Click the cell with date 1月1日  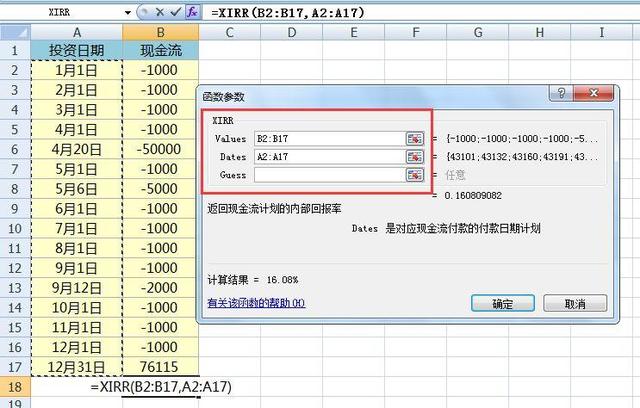(76, 70)
